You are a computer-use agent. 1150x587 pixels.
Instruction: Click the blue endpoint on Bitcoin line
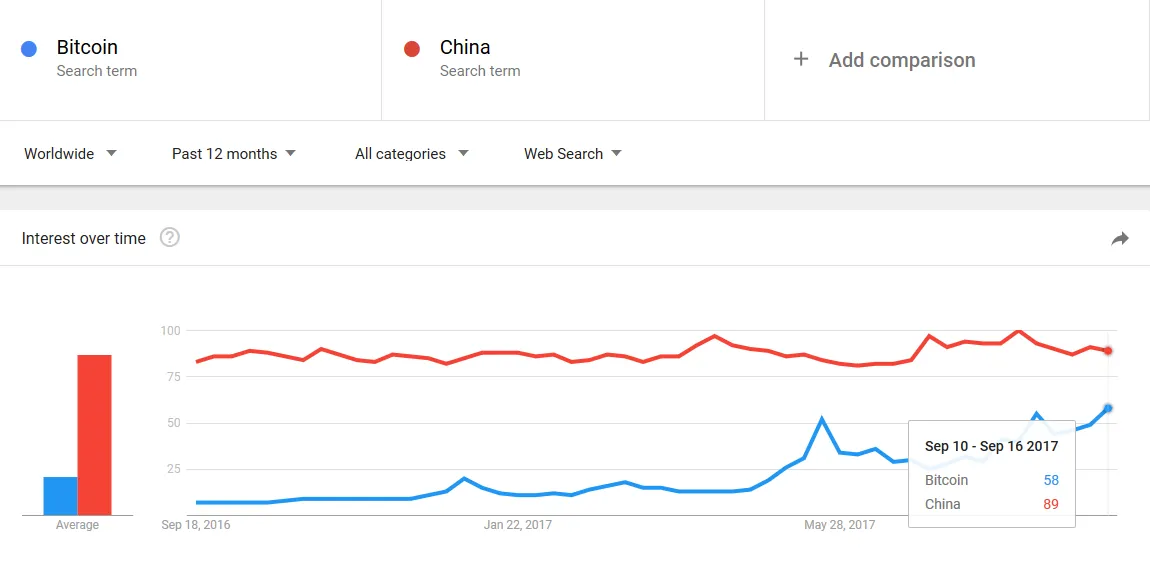point(1108,408)
